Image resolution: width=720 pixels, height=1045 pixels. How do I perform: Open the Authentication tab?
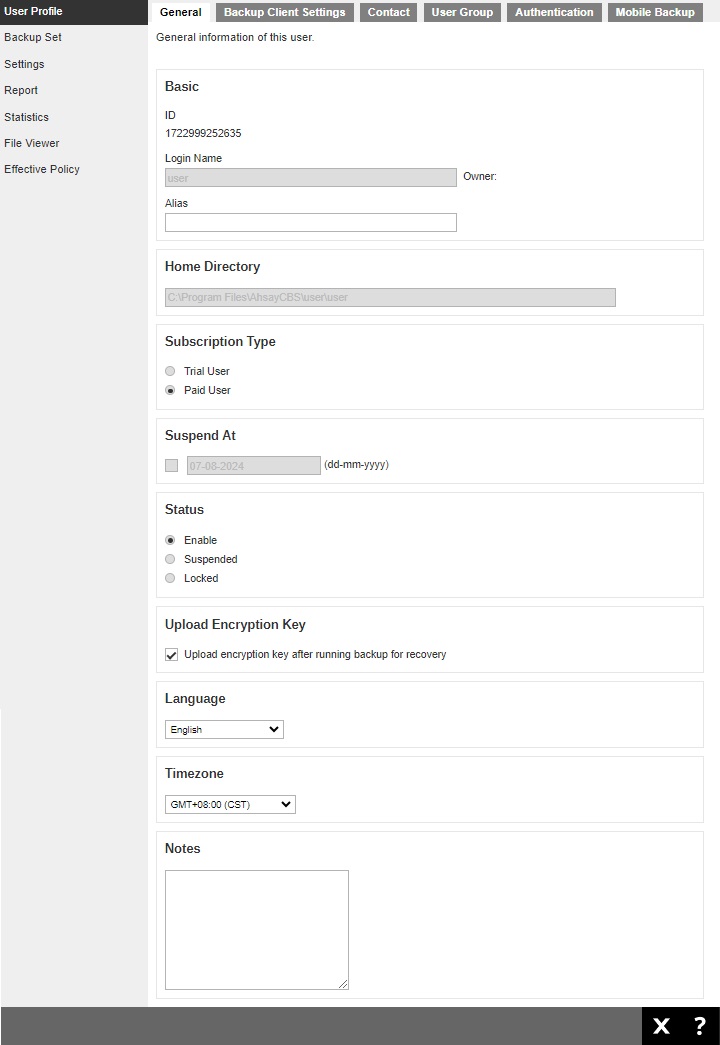[553, 12]
